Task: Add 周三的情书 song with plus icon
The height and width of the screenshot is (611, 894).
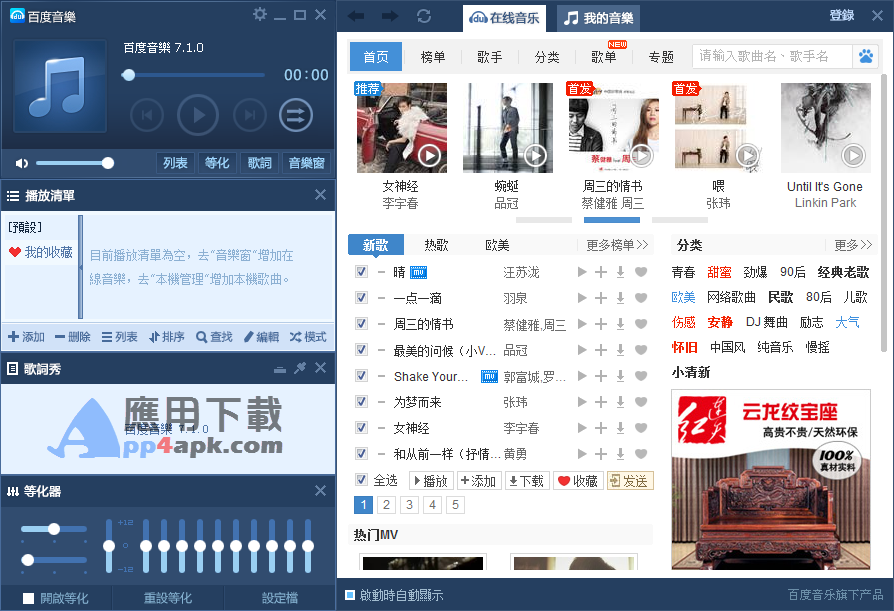Action: [601, 324]
